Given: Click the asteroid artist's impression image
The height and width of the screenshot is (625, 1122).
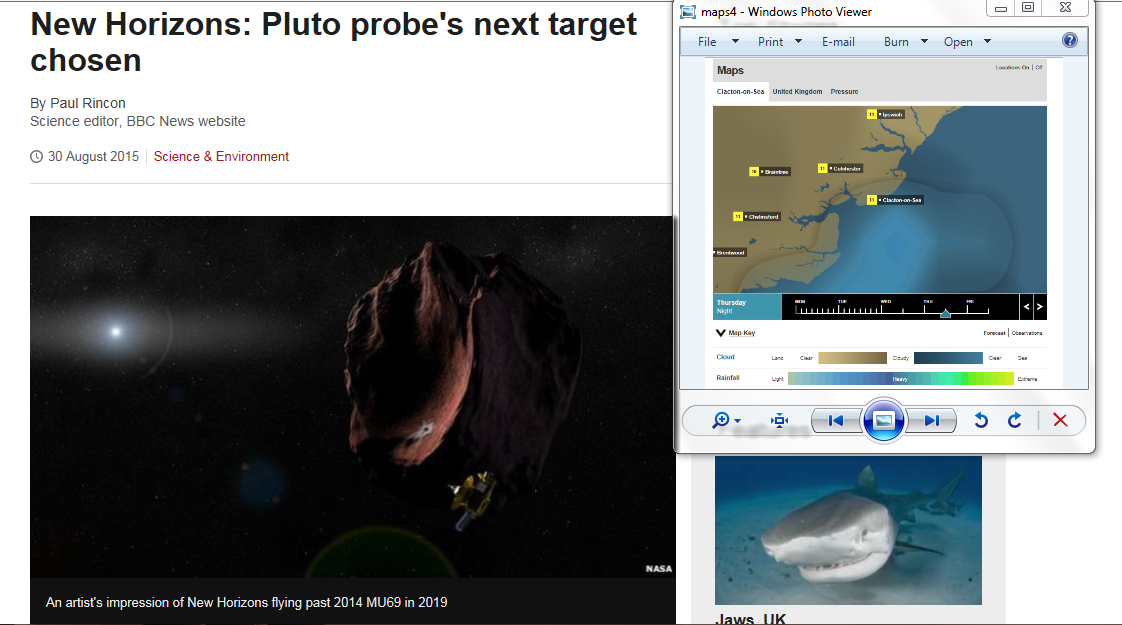Looking at the screenshot, I should coord(352,397).
